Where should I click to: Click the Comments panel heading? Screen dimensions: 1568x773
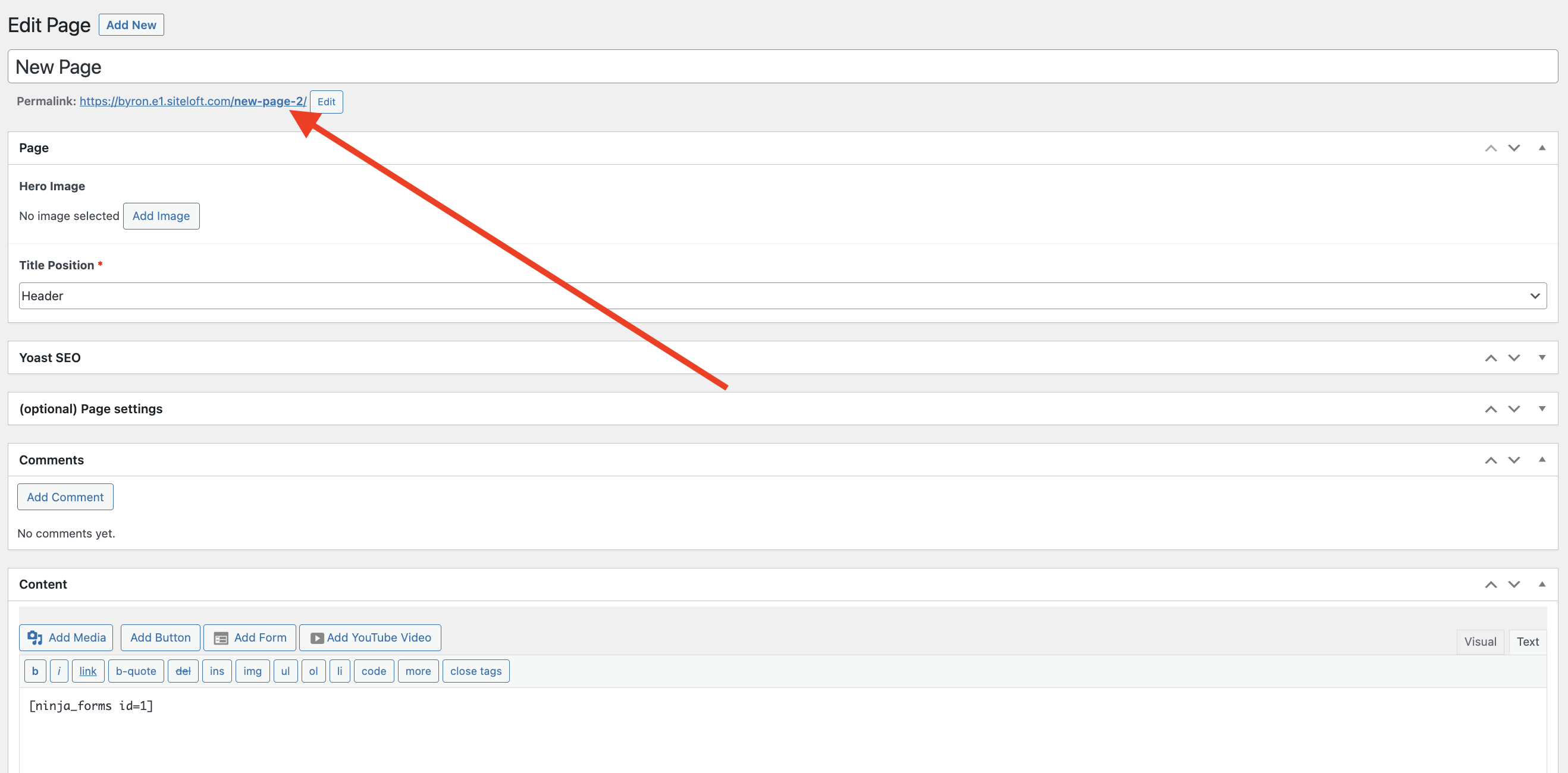[51, 460]
